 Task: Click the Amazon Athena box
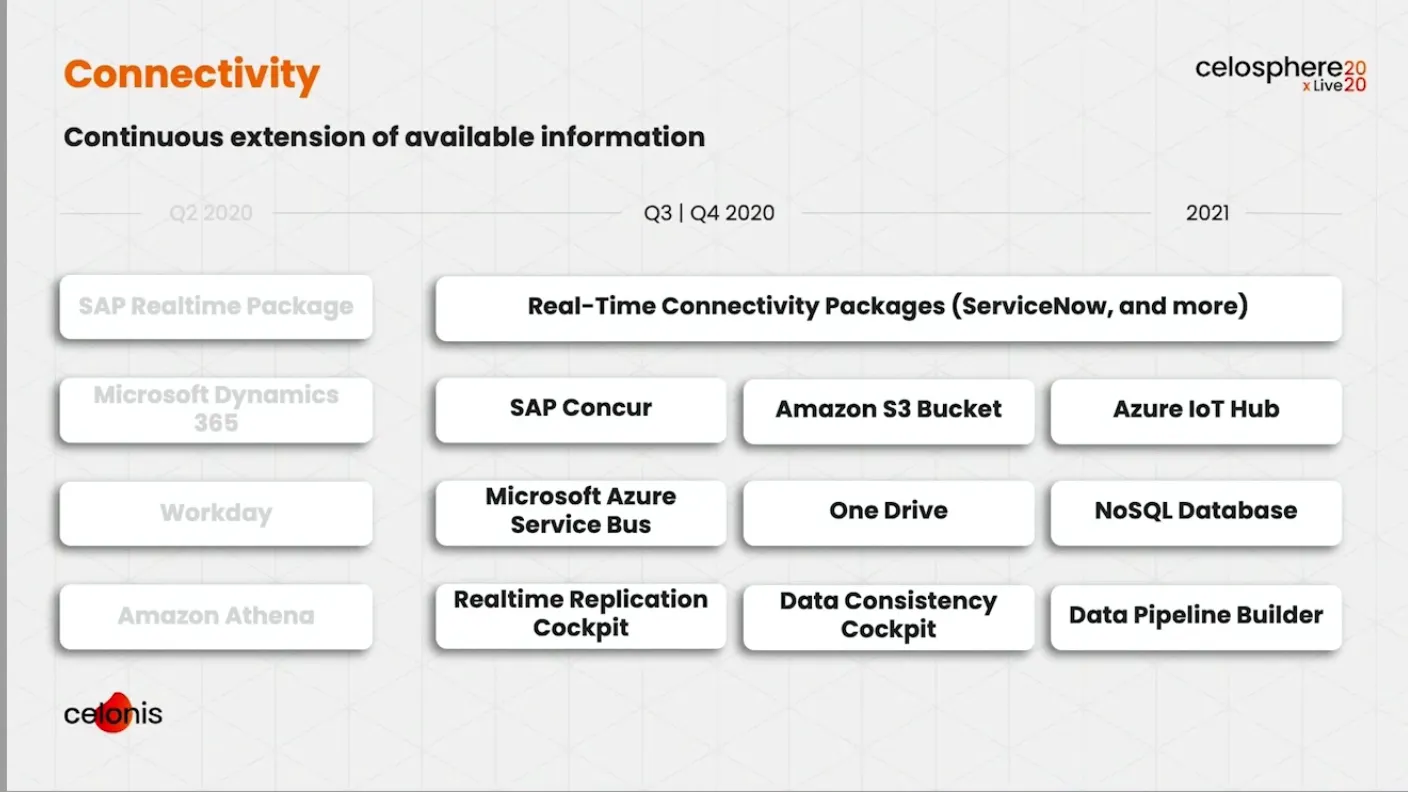pyautogui.click(x=216, y=616)
